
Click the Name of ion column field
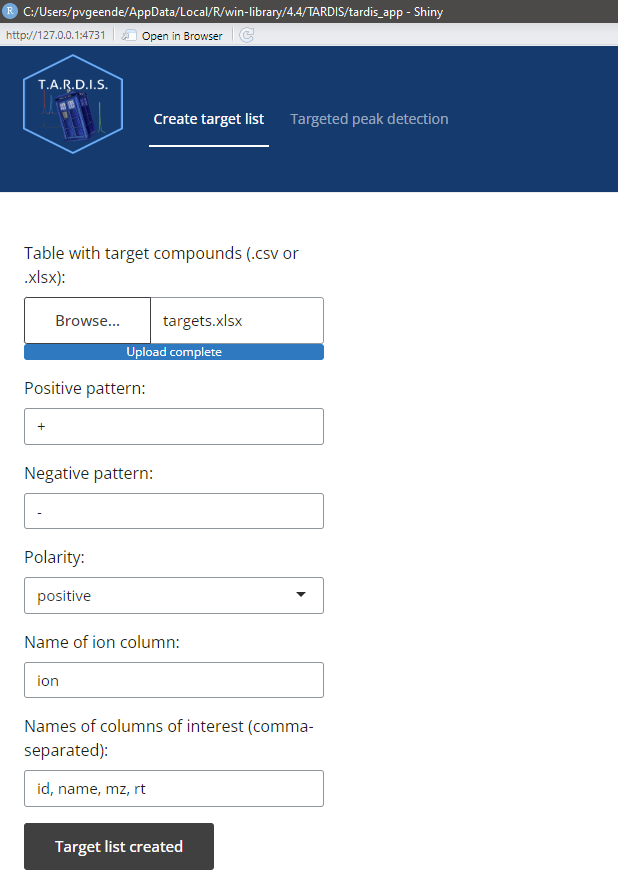coord(174,680)
